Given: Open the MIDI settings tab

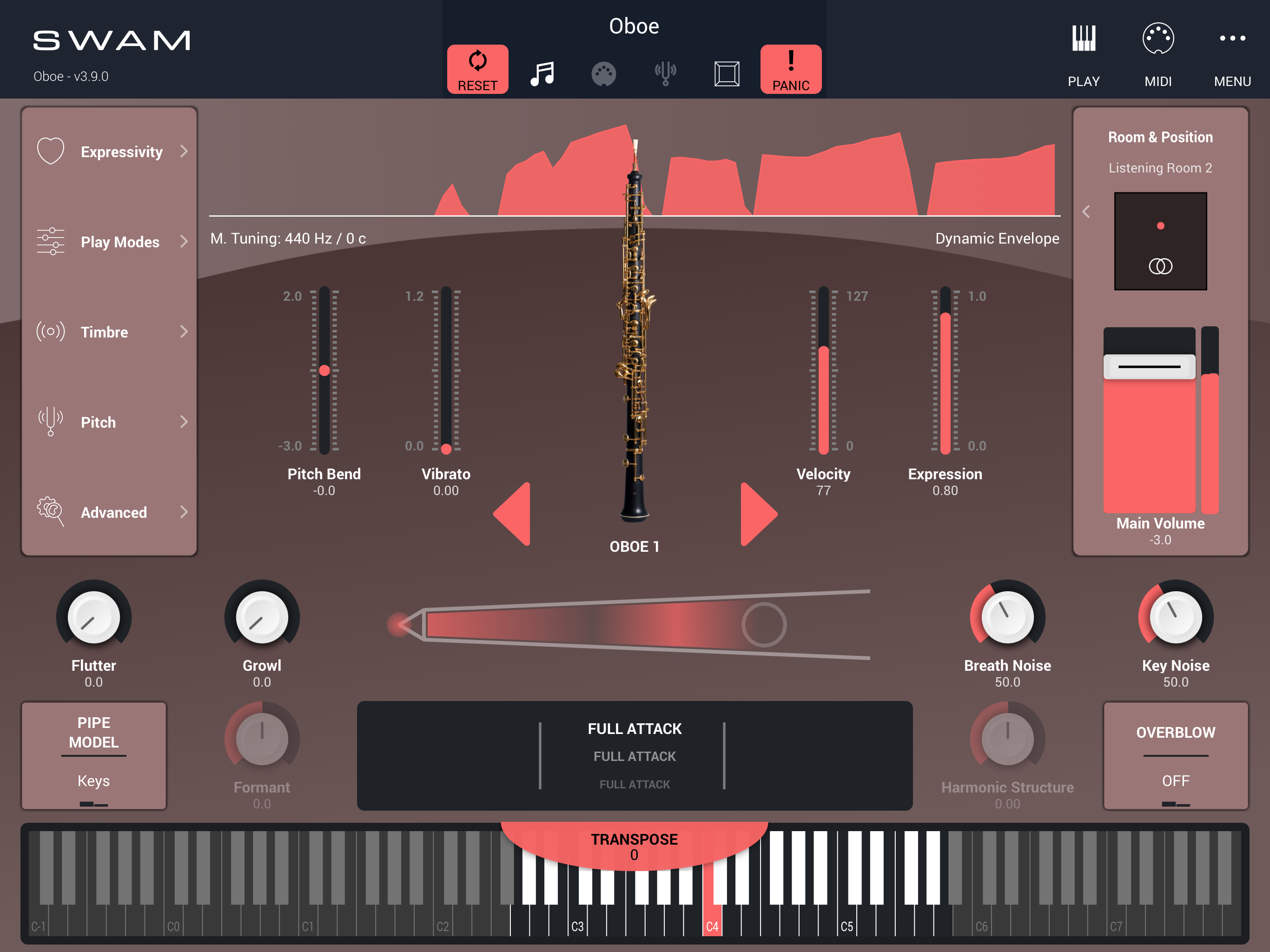Looking at the screenshot, I should coord(1158,55).
